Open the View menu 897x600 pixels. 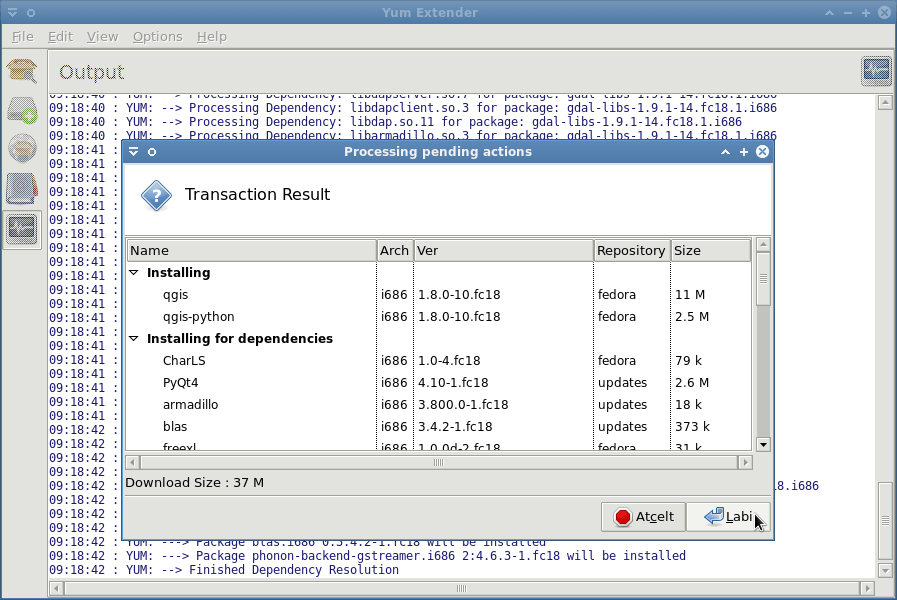click(102, 37)
